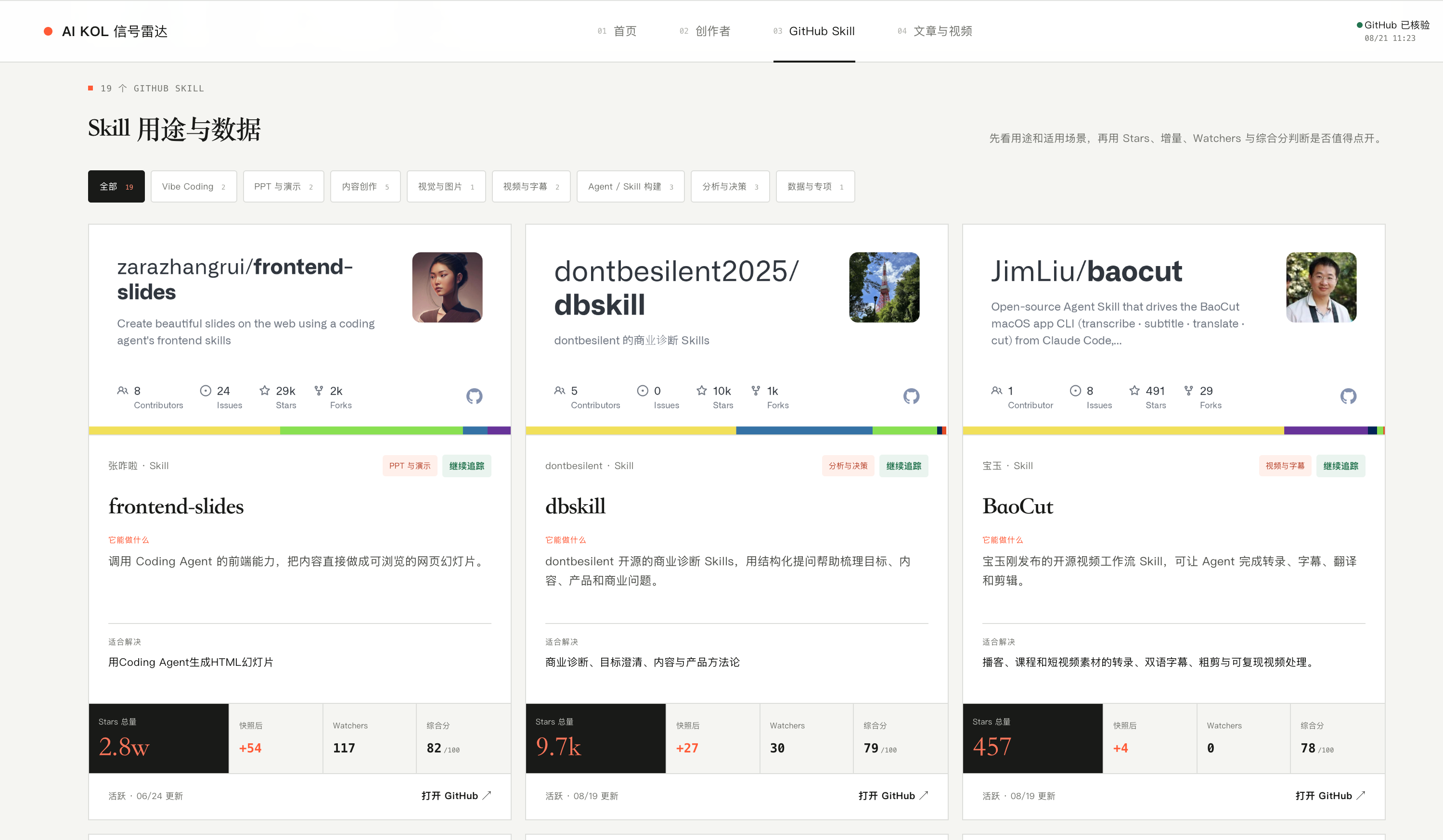
Task: Open GitHub icon on dbskill card
Action: pyautogui.click(x=911, y=396)
